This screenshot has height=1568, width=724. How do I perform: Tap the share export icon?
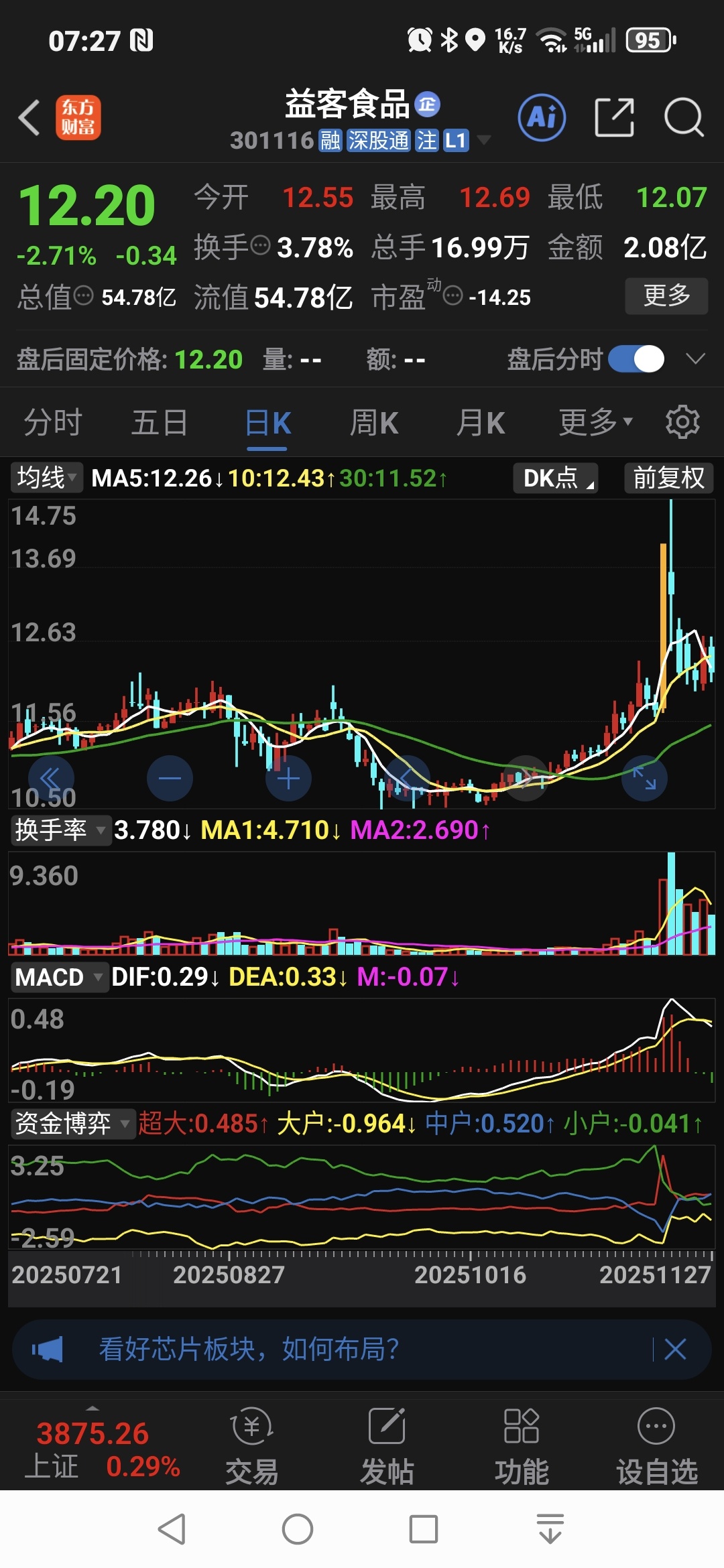pos(614,117)
